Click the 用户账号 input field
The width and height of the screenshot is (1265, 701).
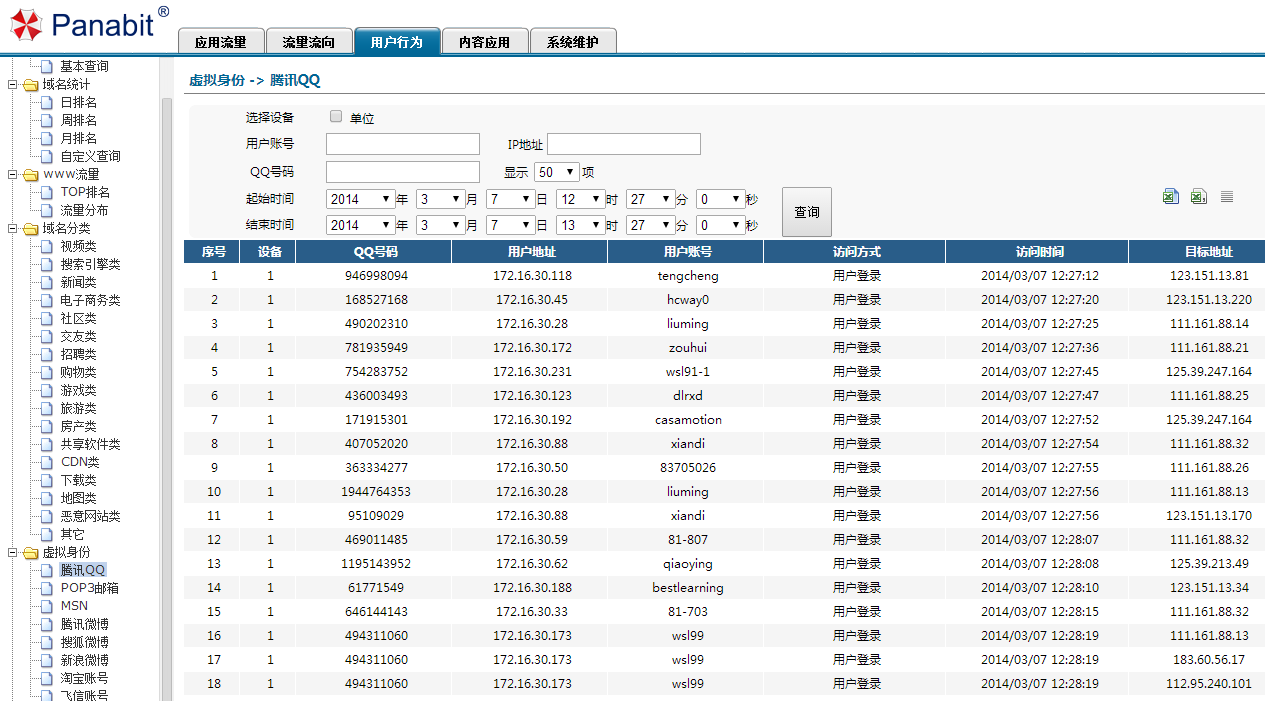point(403,144)
